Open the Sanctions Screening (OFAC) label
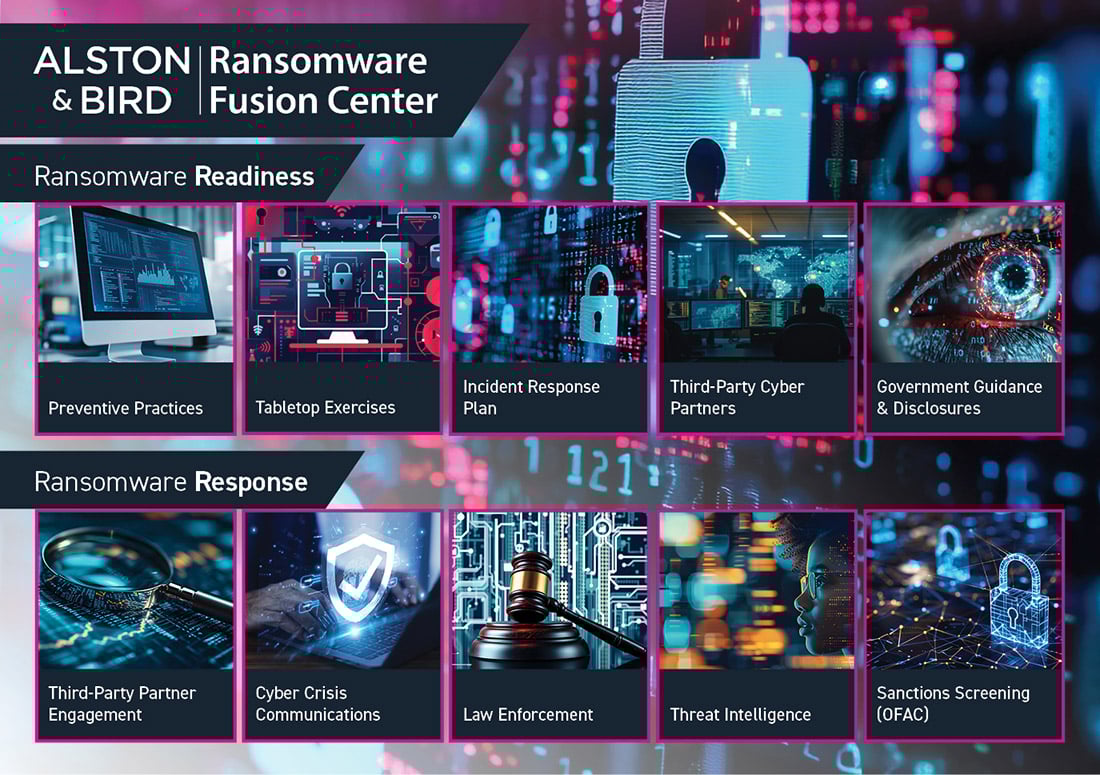 click(952, 703)
